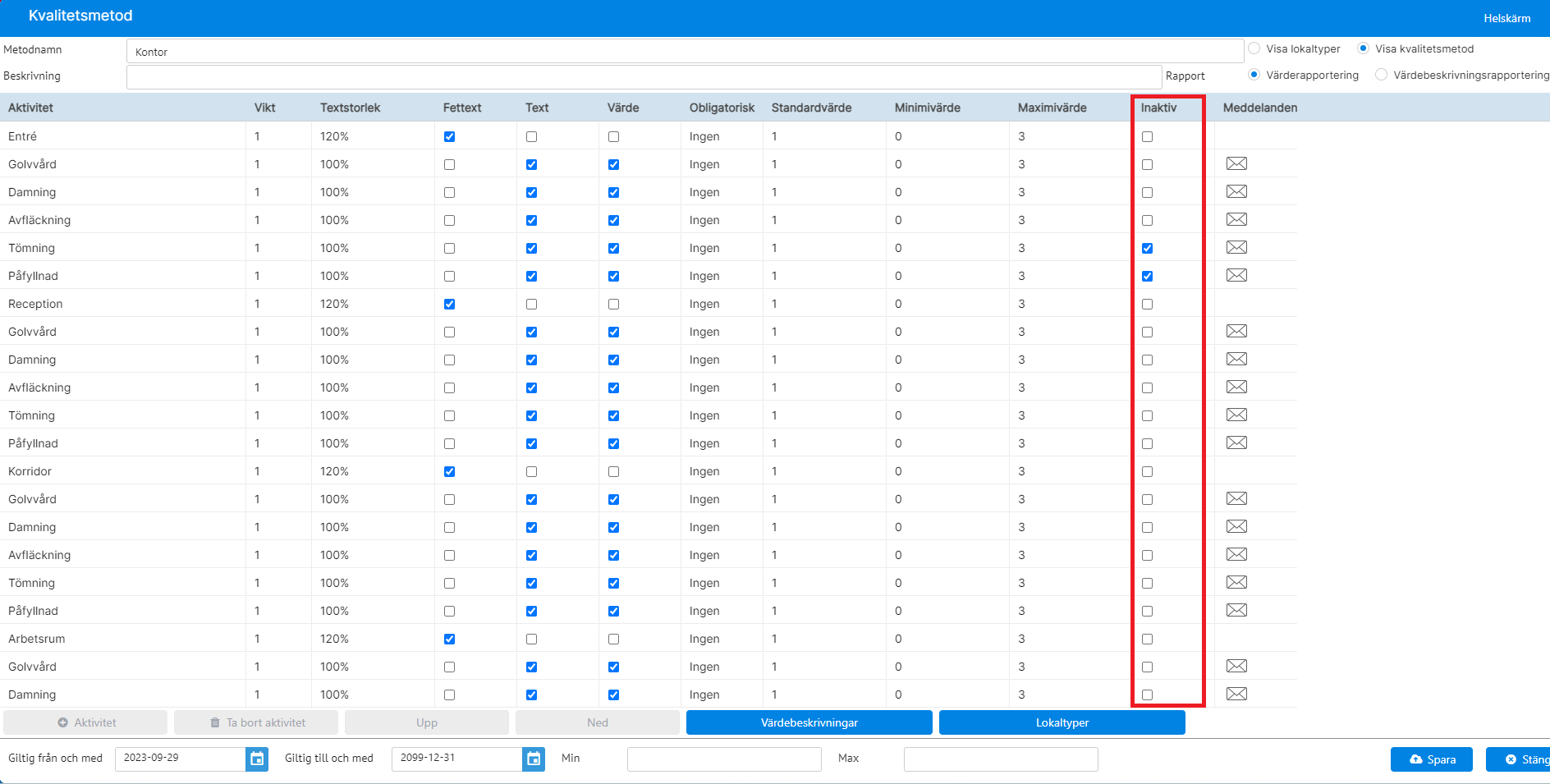Choose Värdebeskrivningsrapportering report option
Screen dimensions: 1550x784
(1382, 75)
